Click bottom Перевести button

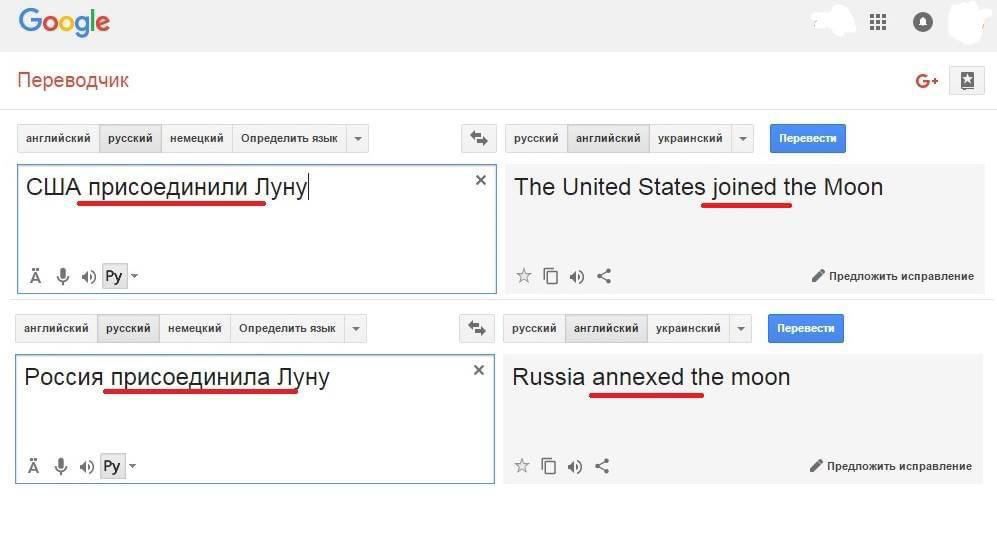806,328
